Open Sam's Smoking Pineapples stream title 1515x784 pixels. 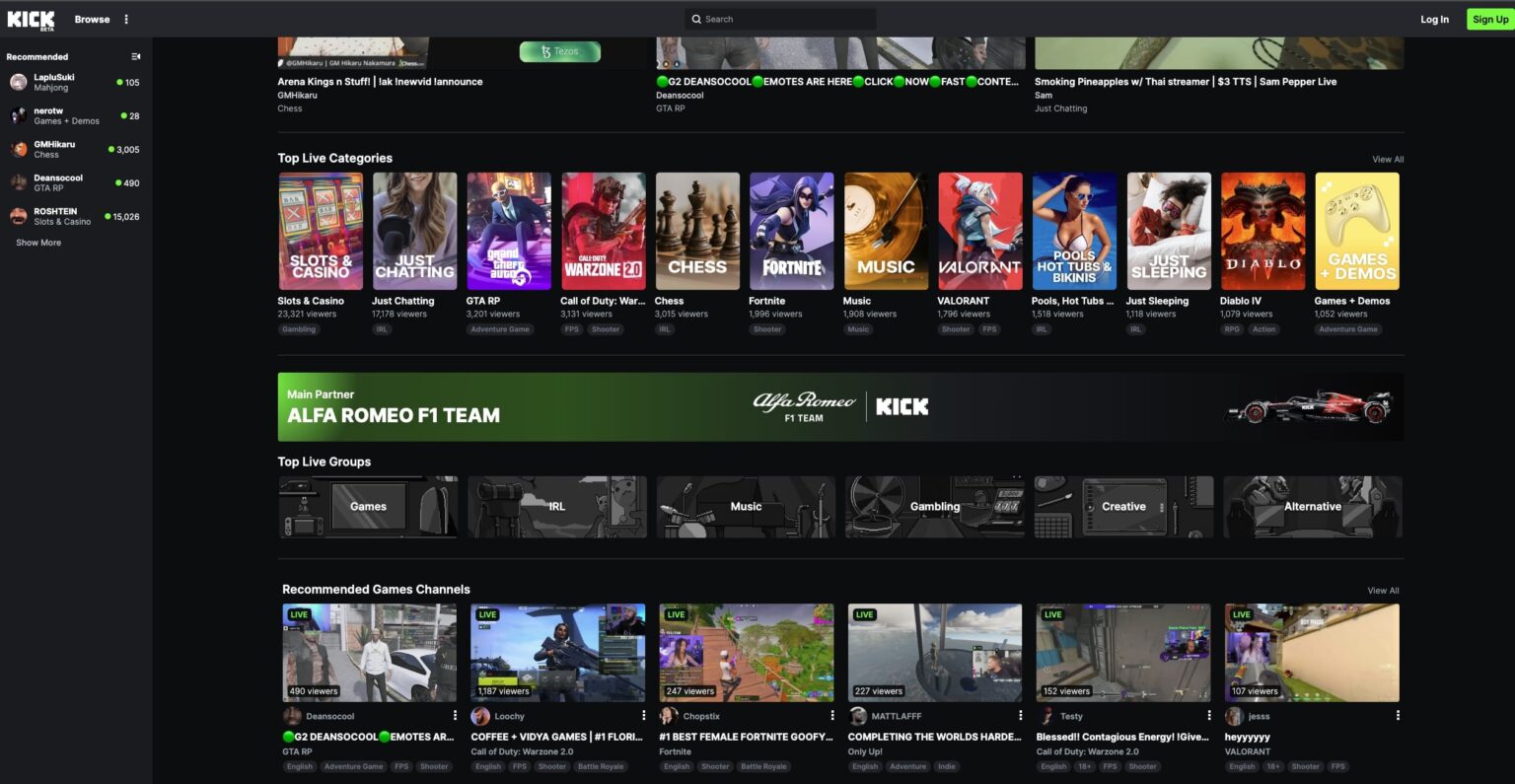[x=1186, y=82]
